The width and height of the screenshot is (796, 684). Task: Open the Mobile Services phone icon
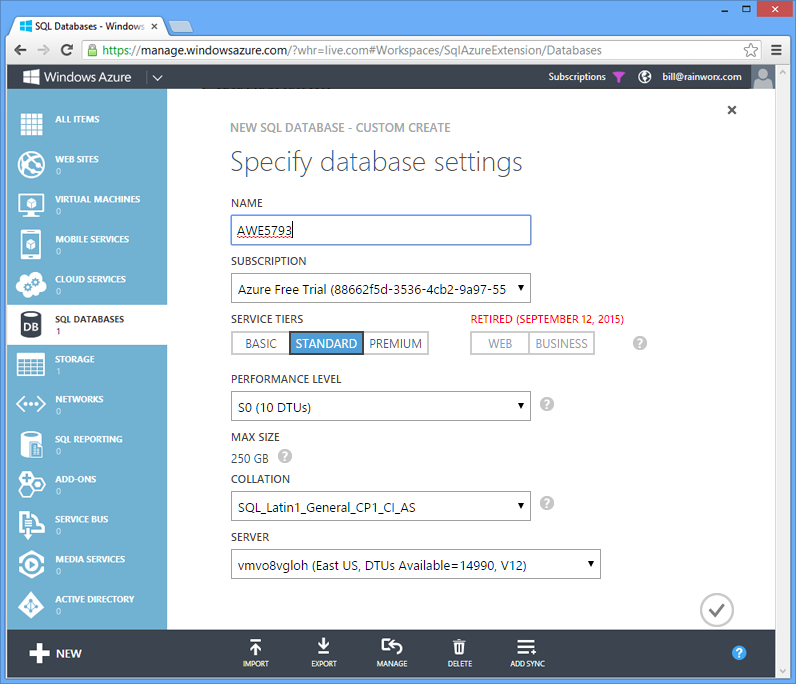point(31,244)
